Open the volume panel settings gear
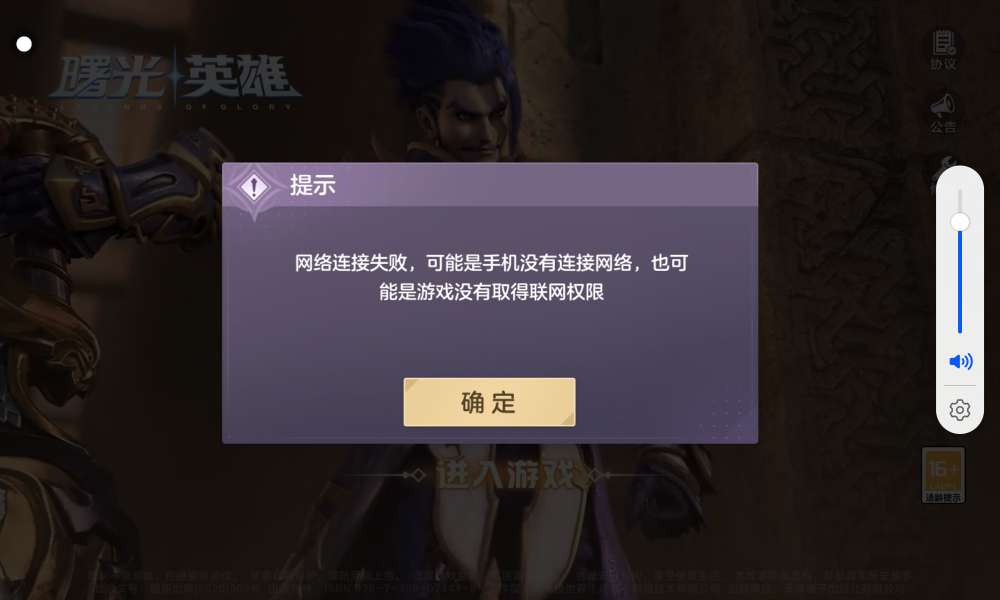 959,409
